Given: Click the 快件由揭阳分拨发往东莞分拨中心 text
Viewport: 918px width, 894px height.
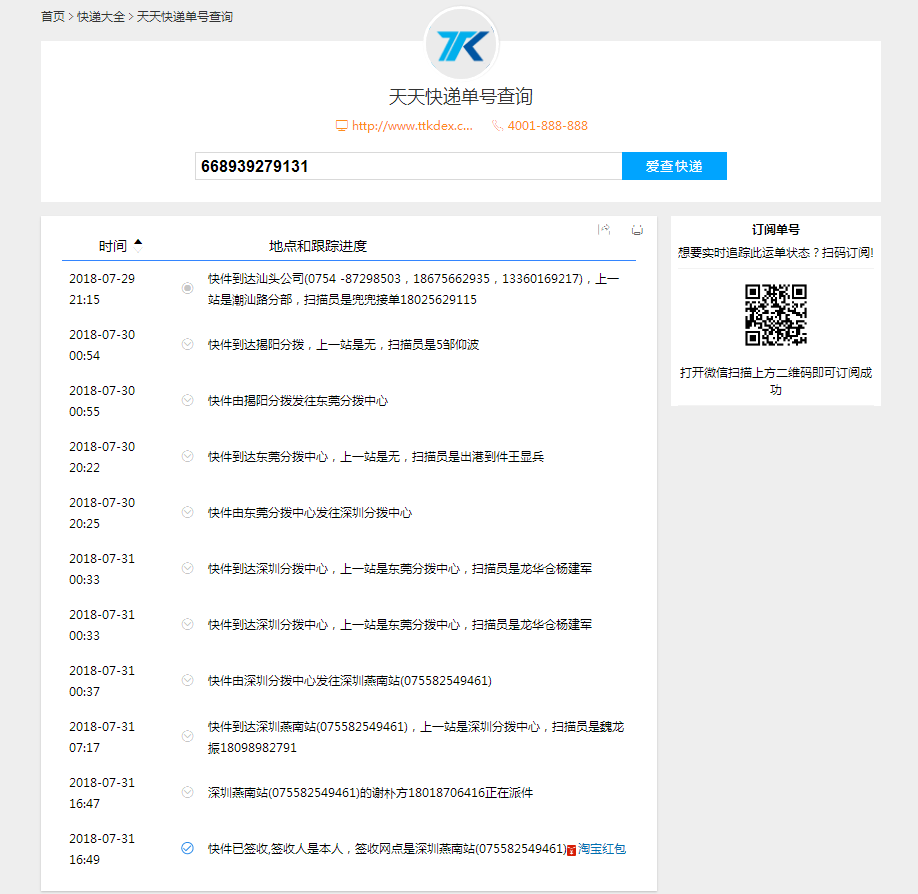Looking at the screenshot, I should tap(298, 400).
